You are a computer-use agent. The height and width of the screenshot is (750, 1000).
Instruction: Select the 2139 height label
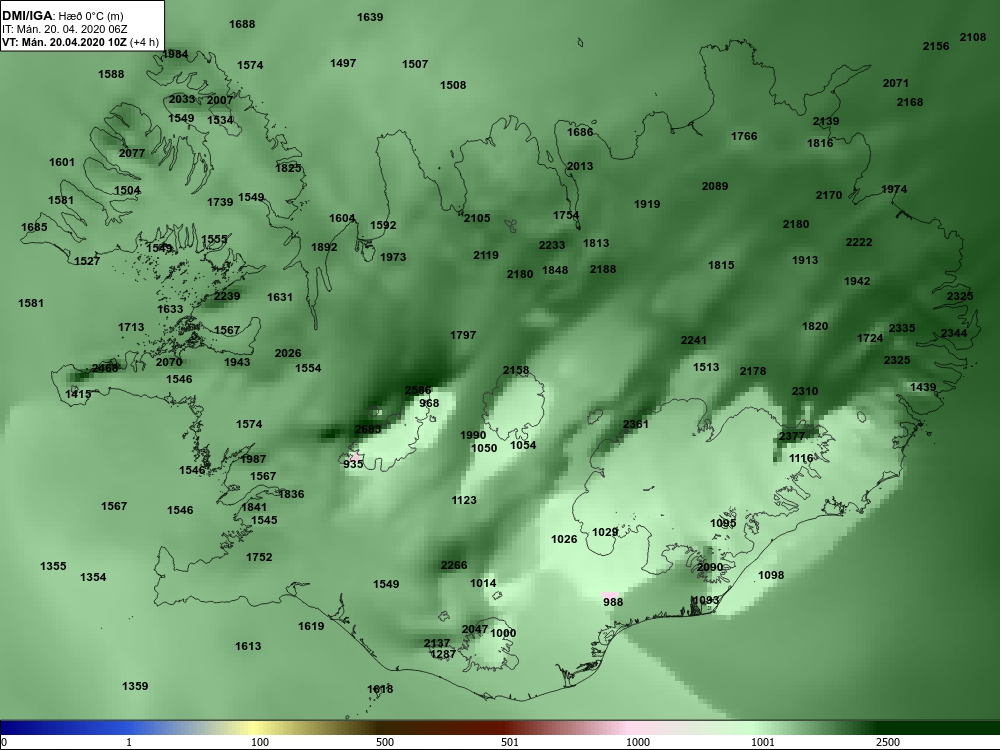coord(826,121)
